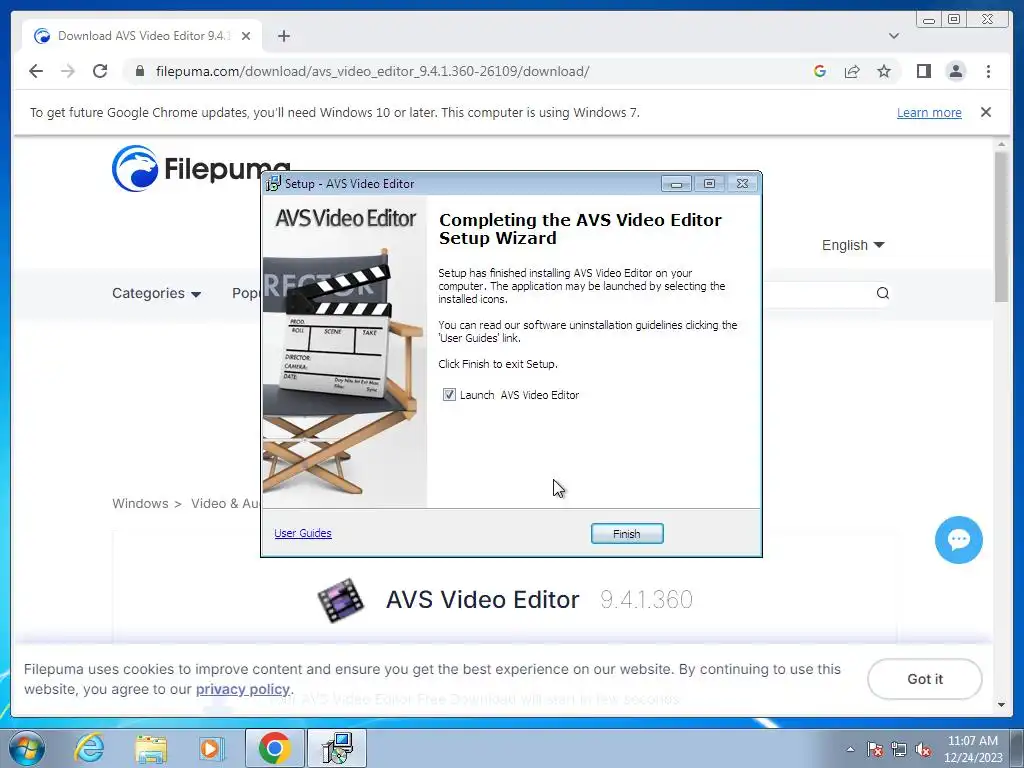This screenshot has height=768, width=1024.
Task: Open Chrome three-dot menu
Action: (x=988, y=71)
